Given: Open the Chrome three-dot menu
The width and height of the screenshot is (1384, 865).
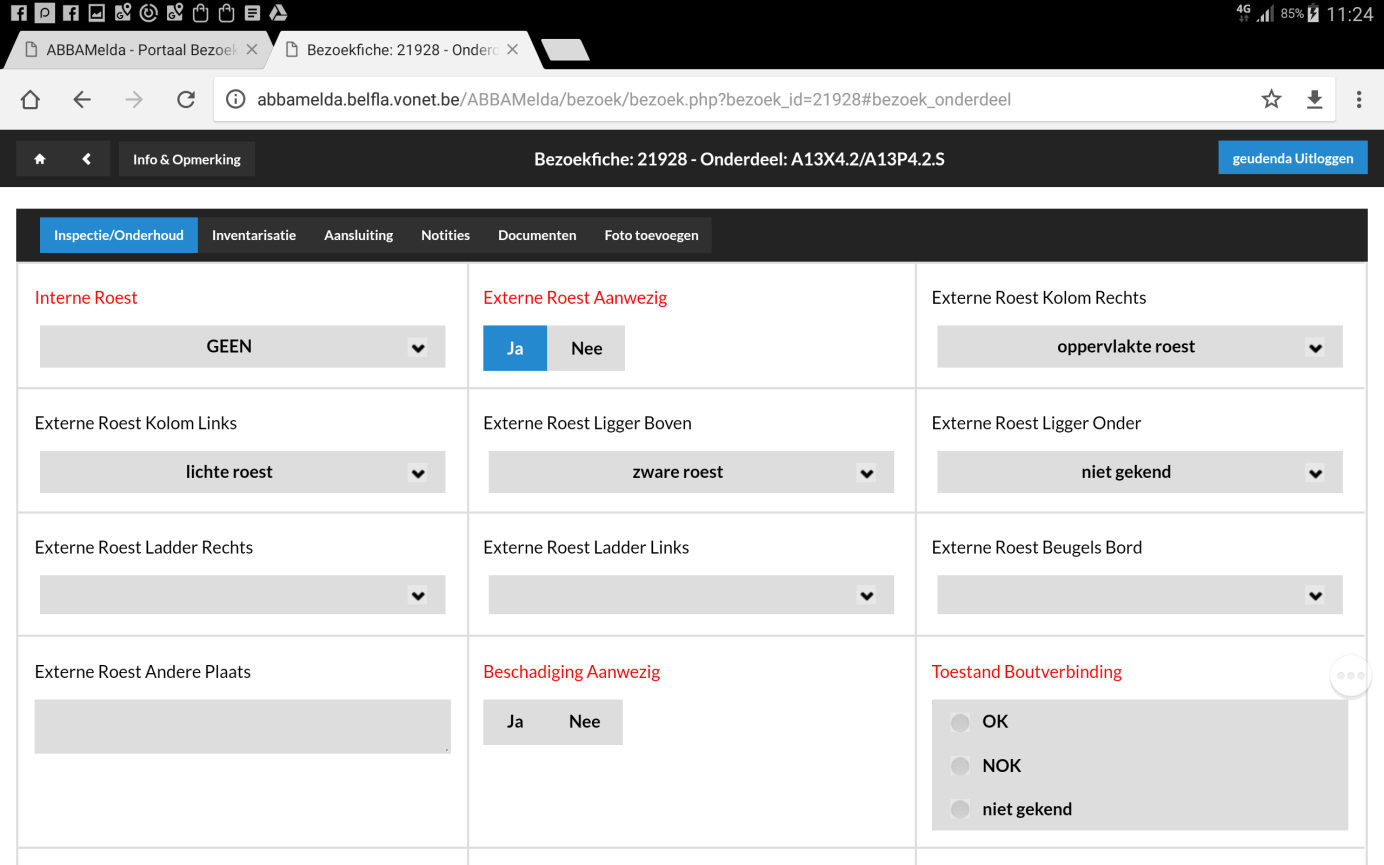Looking at the screenshot, I should (x=1358, y=99).
